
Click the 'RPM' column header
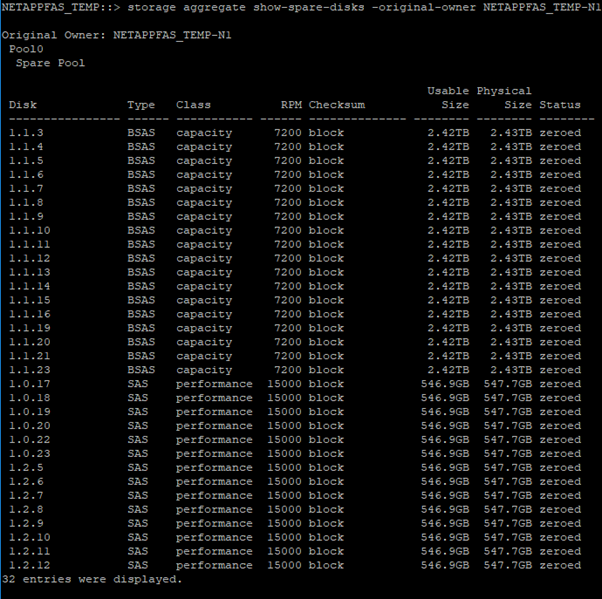click(x=291, y=105)
